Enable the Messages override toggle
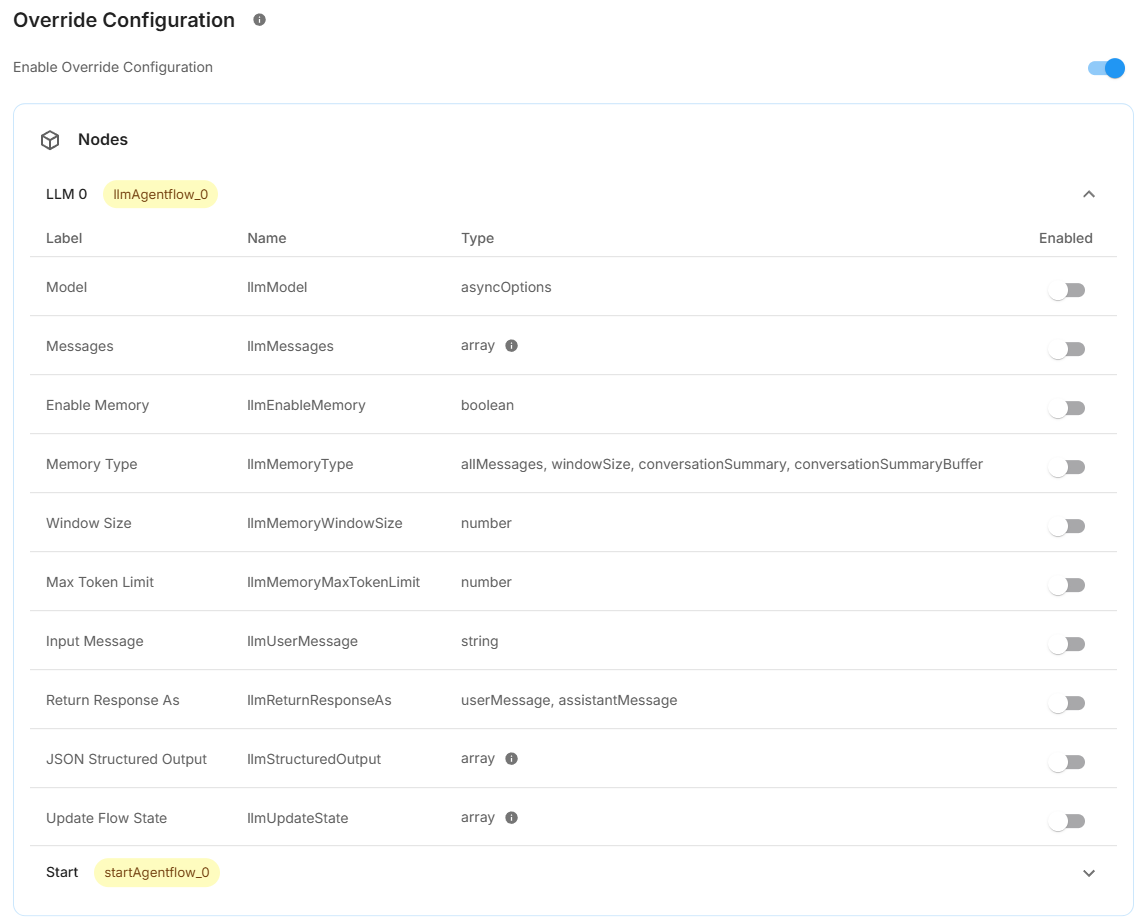1144x923 pixels. point(1066,349)
